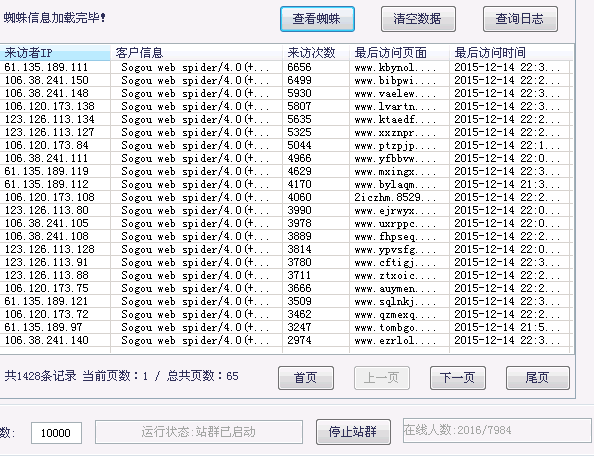The height and width of the screenshot is (457, 594).
Task: Sort by 客户信息 column header
Action: pos(196,53)
